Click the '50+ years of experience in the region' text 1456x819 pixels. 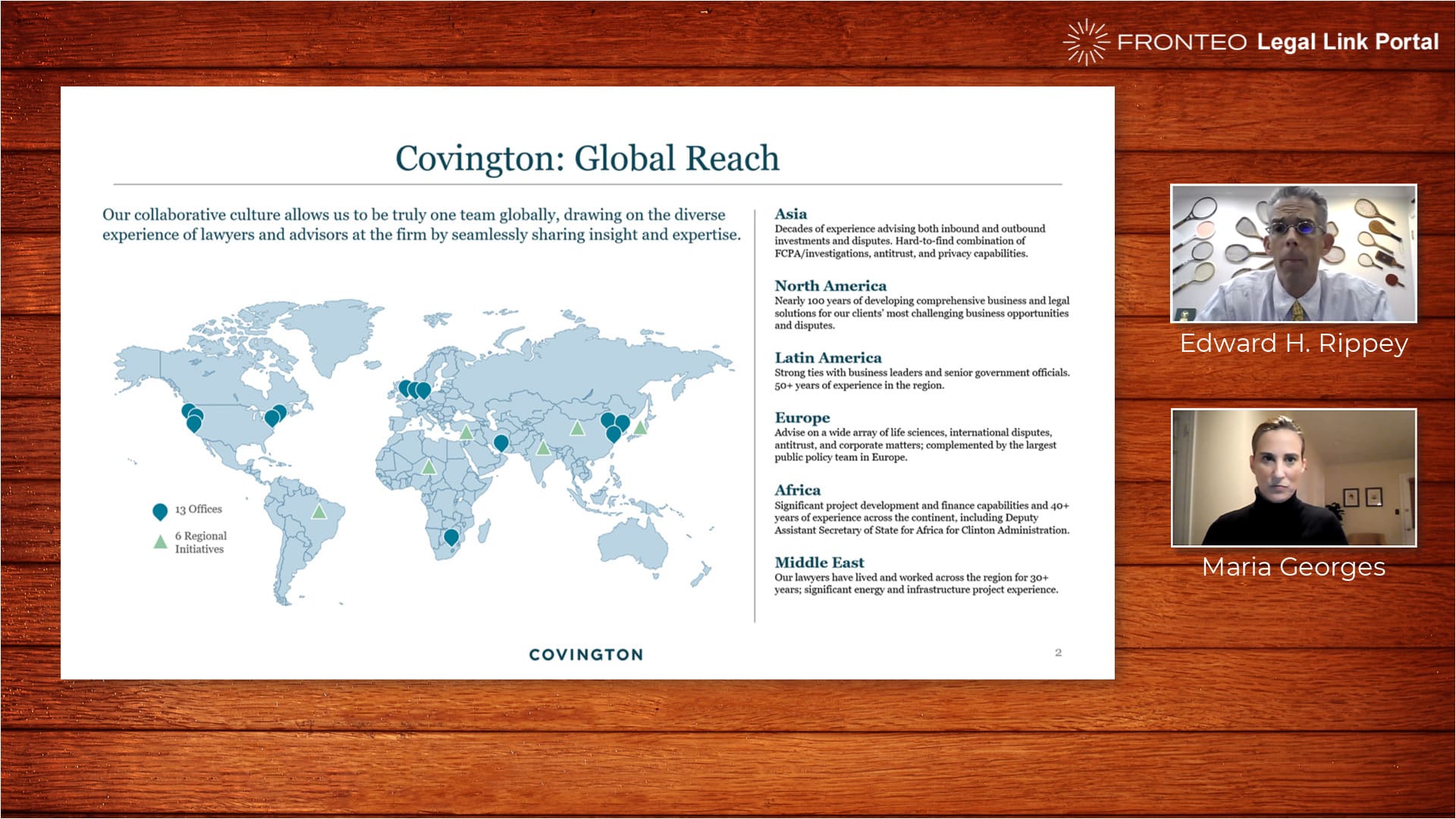click(x=859, y=385)
